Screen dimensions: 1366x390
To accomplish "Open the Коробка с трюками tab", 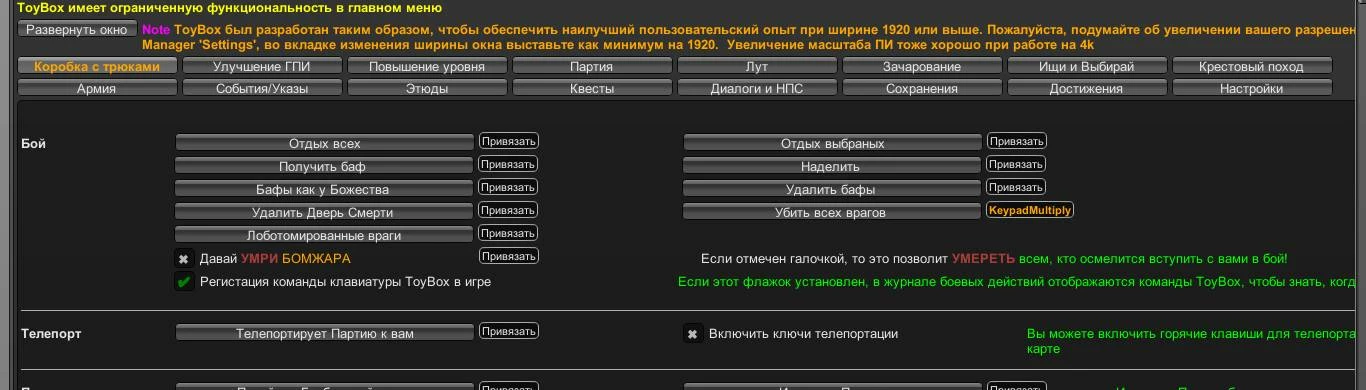I will tap(96, 66).
